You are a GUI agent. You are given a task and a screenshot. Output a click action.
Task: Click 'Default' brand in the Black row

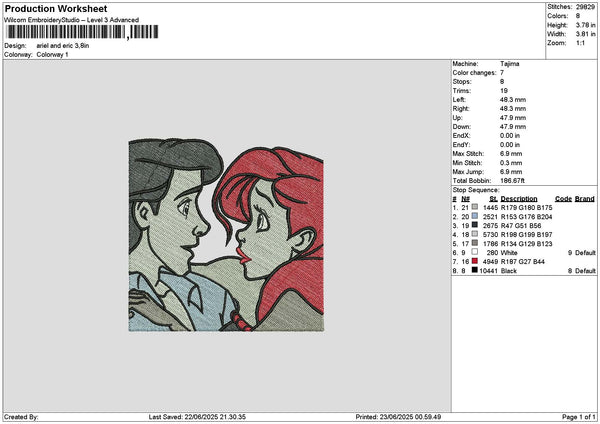(x=585, y=271)
